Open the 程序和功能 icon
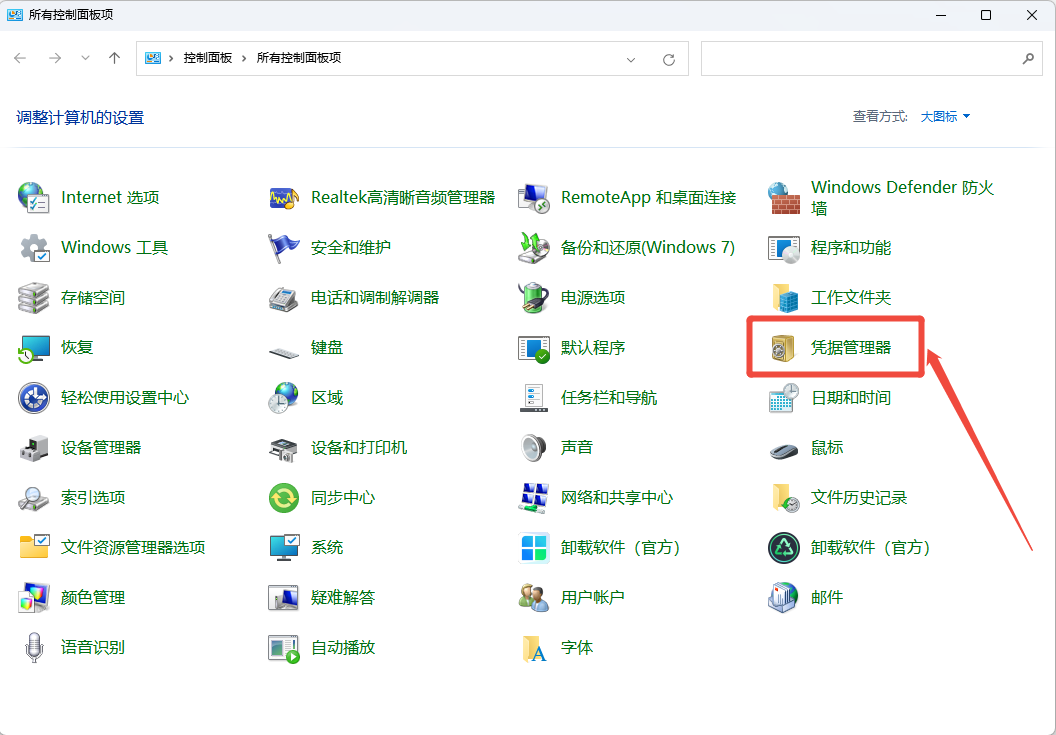1056x735 pixels. click(x=784, y=248)
